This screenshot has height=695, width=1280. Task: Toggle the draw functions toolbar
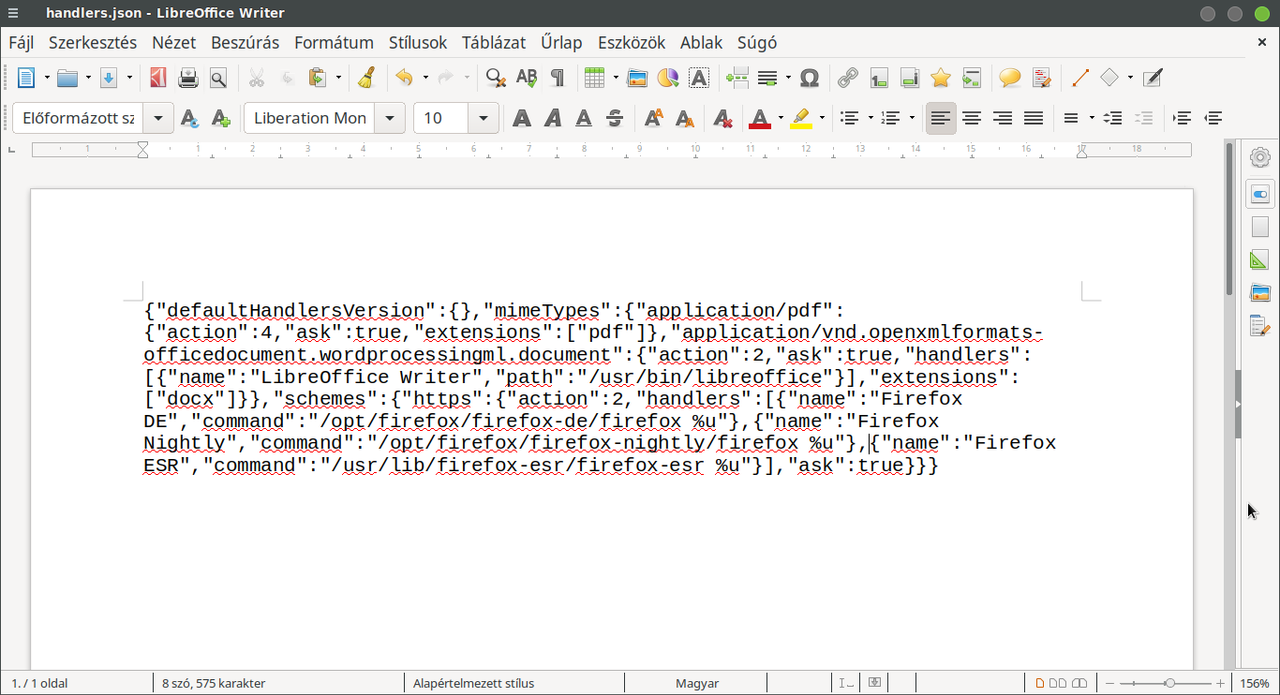coord(1153,77)
